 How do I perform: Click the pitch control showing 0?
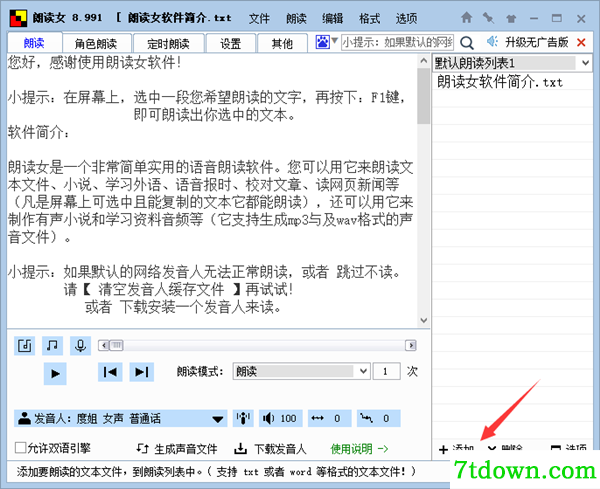(x=378, y=419)
